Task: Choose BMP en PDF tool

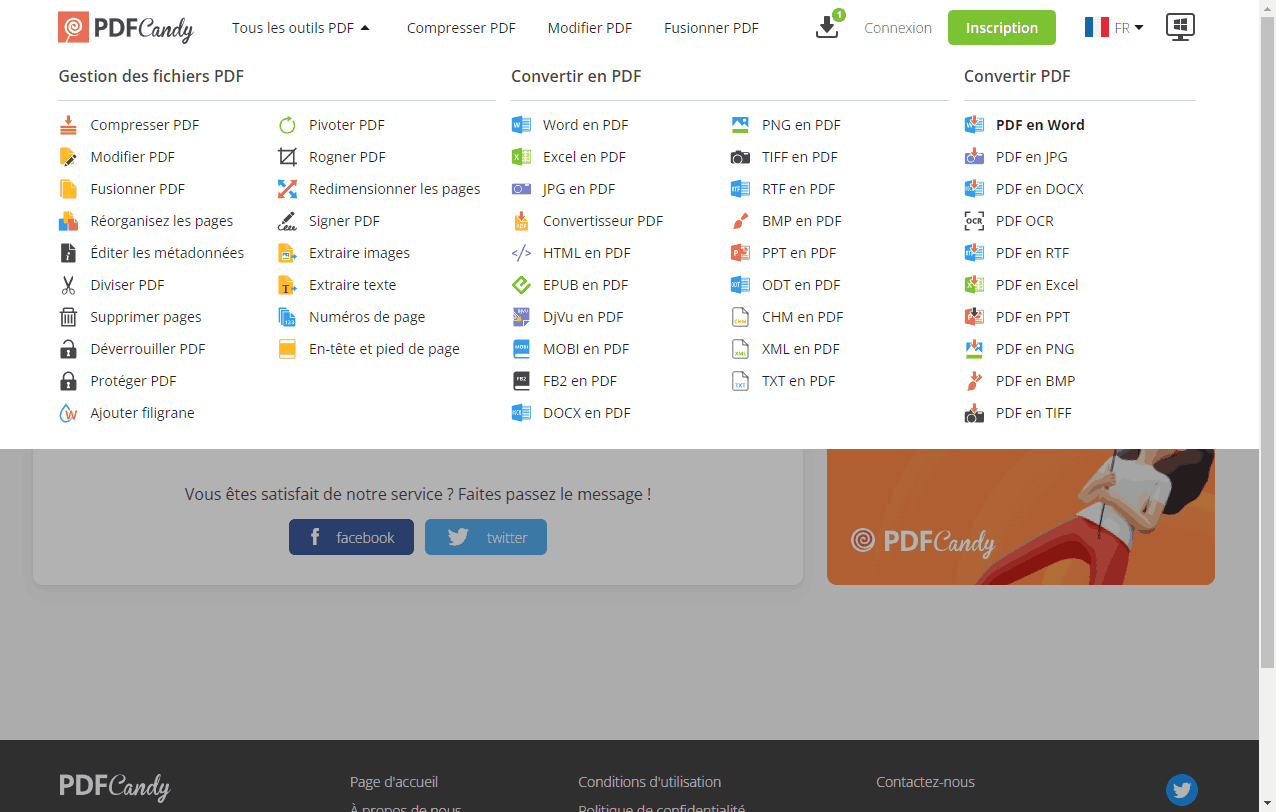Action: (802, 221)
